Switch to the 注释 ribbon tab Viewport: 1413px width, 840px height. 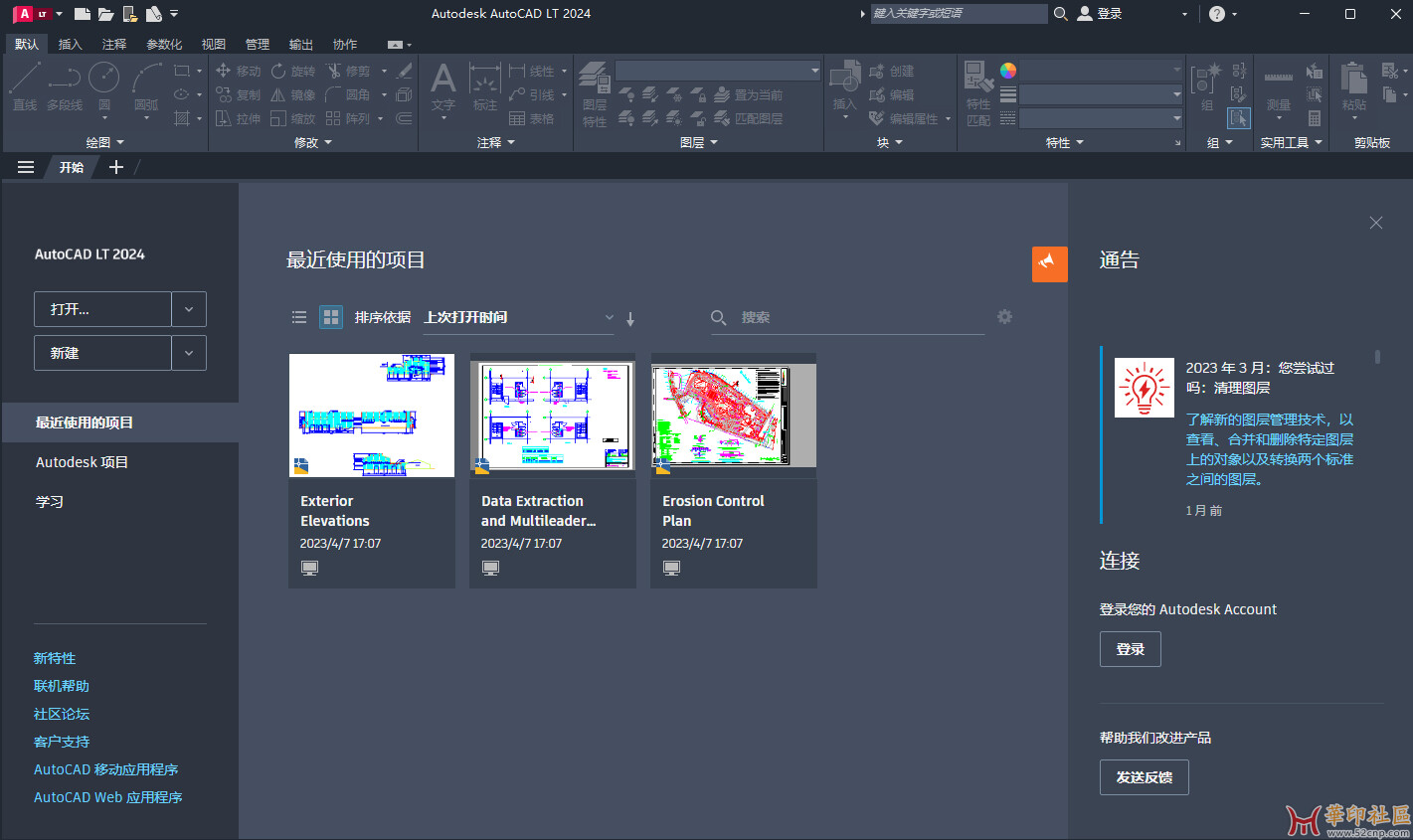[x=113, y=44]
